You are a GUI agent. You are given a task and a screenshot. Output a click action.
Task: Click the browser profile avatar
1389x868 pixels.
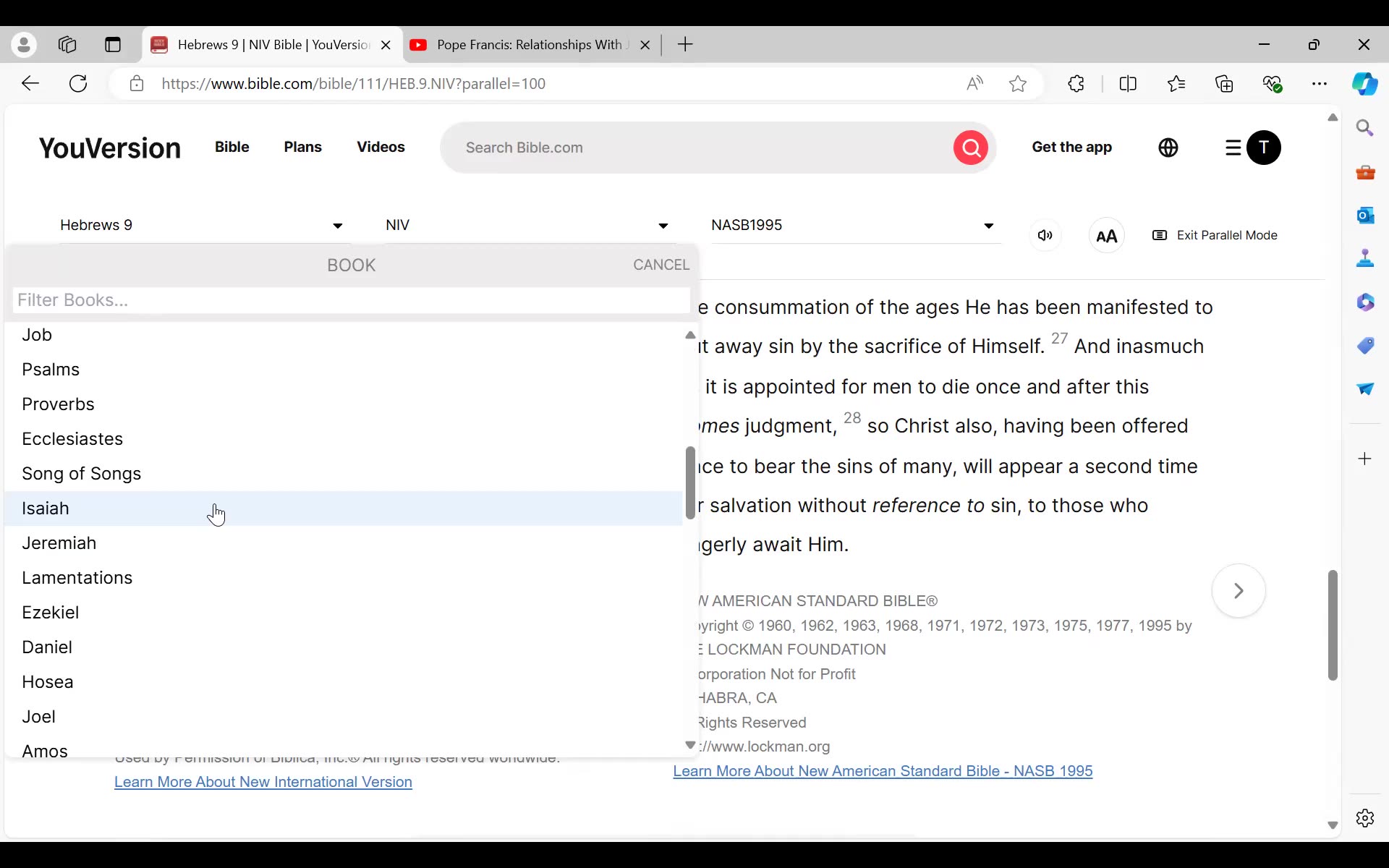click(24, 45)
